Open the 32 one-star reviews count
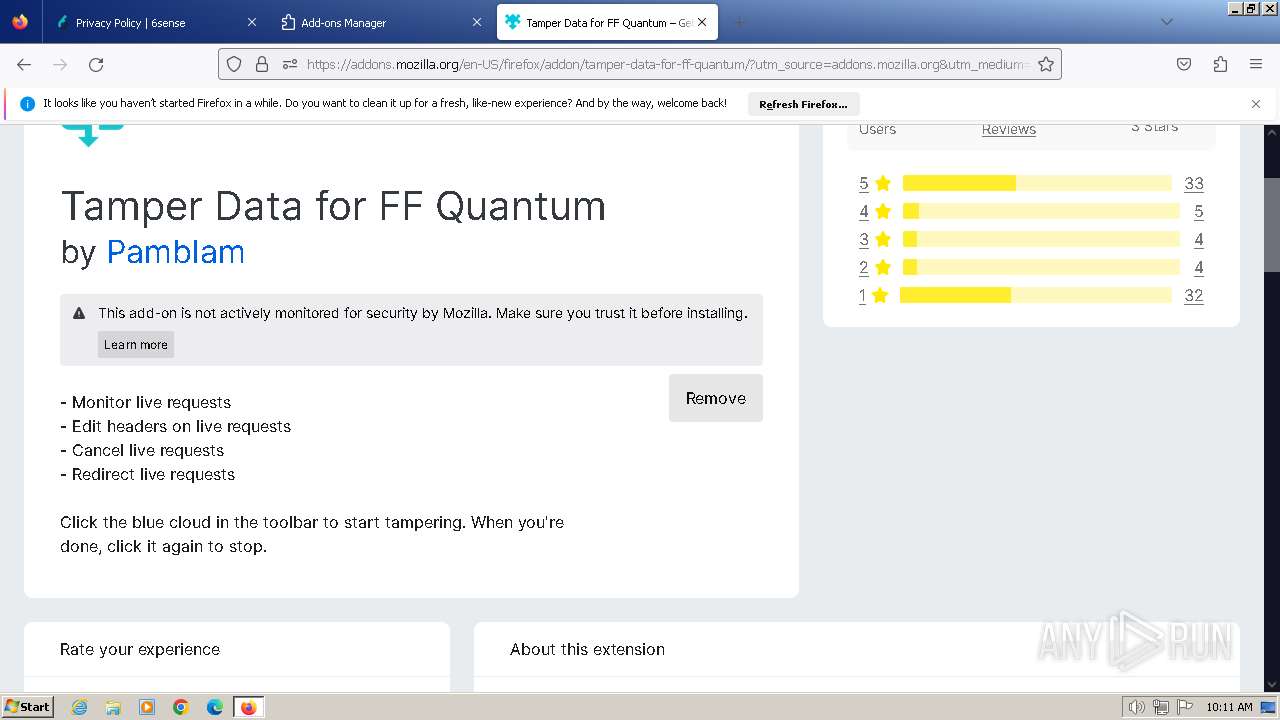 [x=1194, y=295]
